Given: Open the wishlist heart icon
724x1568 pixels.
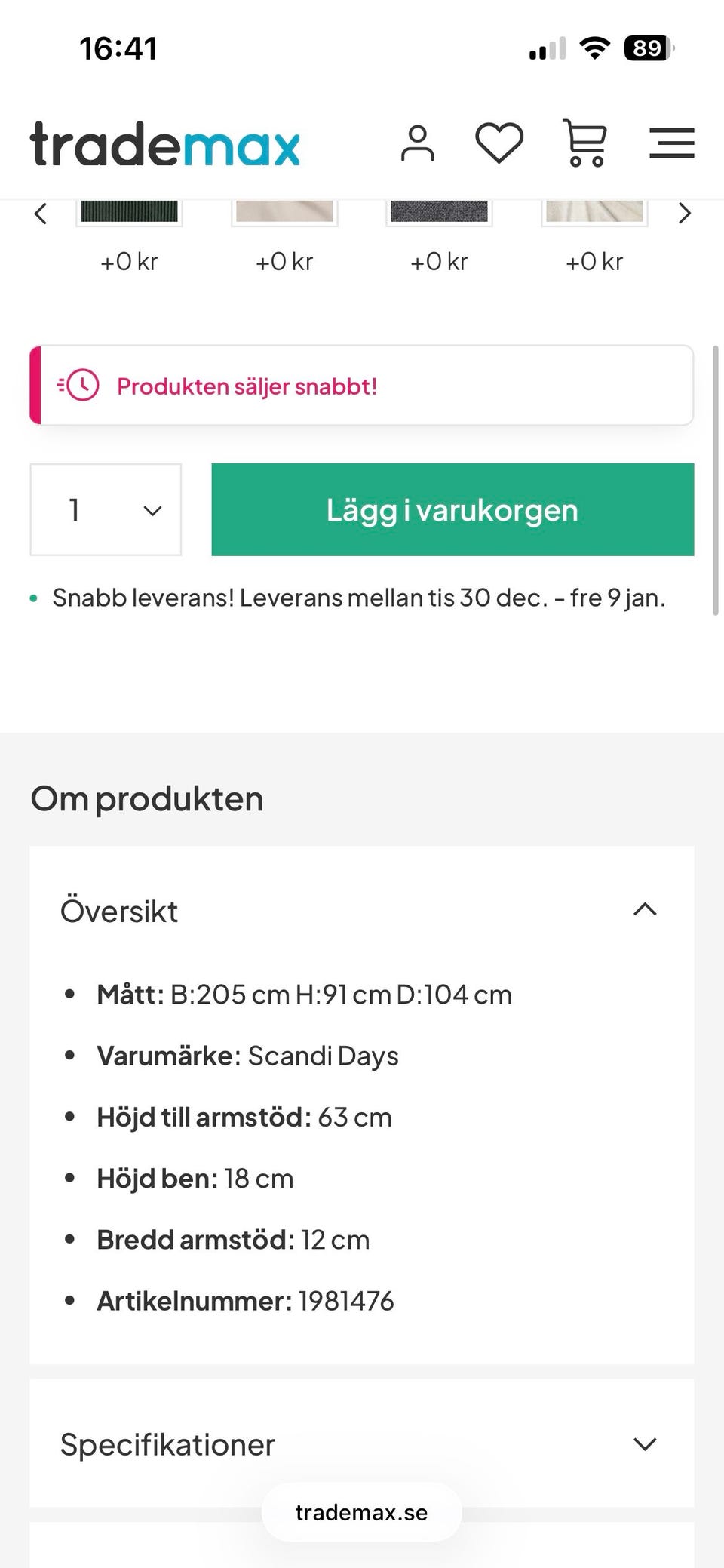Looking at the screenshot, I should 499,143.
